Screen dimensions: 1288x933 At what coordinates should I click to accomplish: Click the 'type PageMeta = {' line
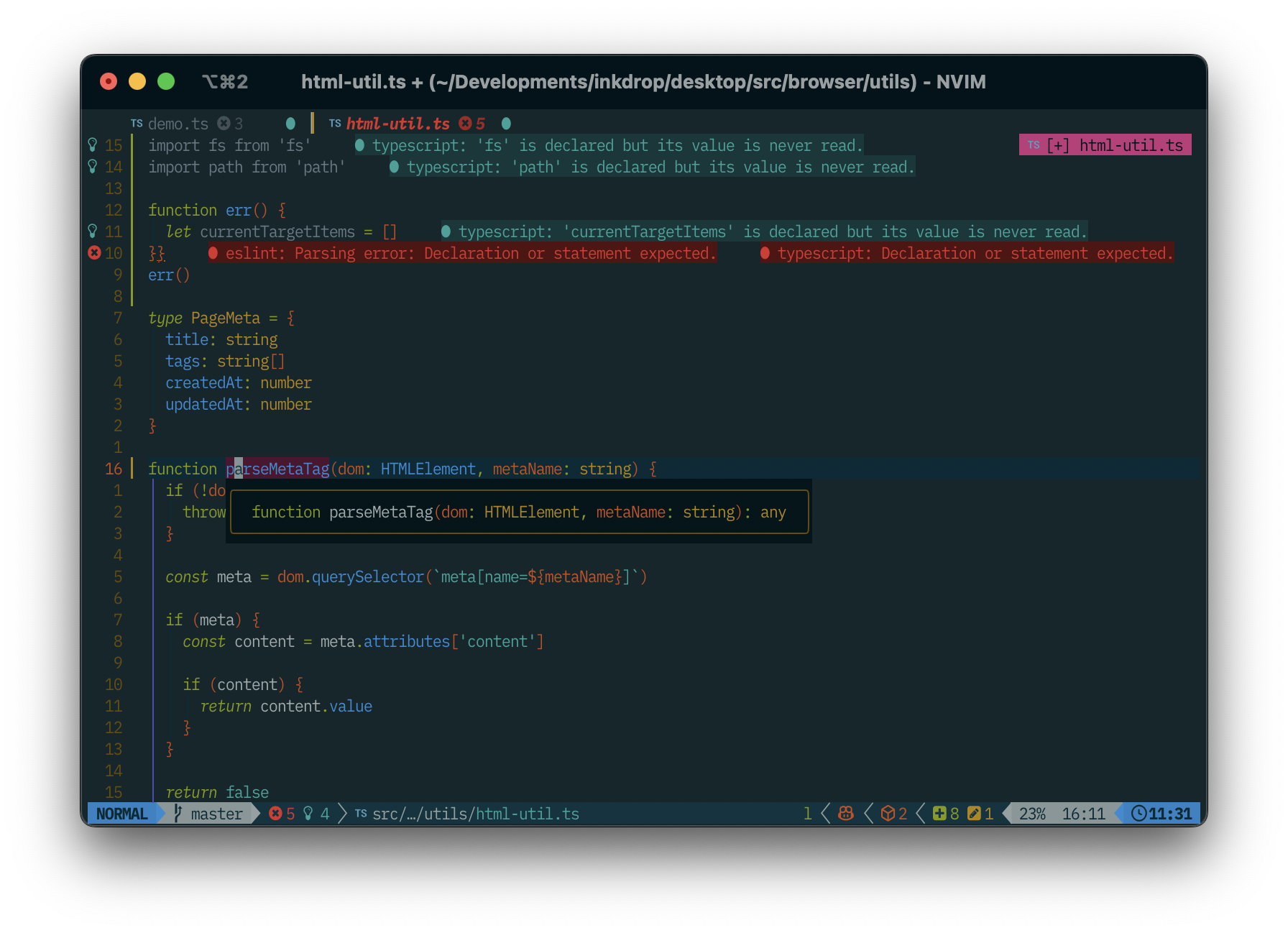pos(221,318)
